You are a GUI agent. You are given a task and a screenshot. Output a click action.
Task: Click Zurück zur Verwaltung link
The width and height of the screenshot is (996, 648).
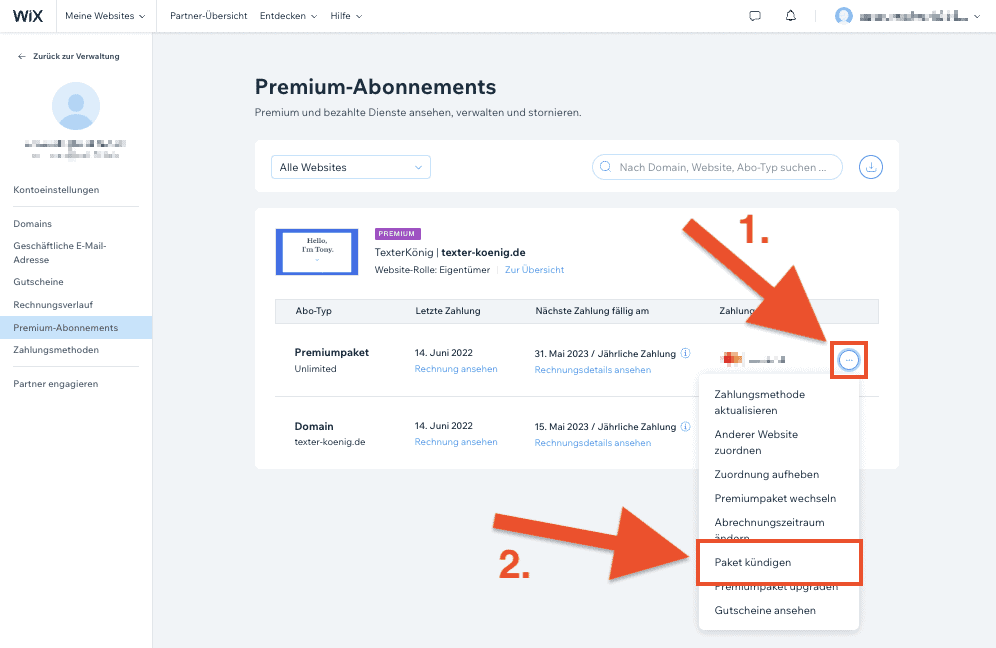pos(76,56)
